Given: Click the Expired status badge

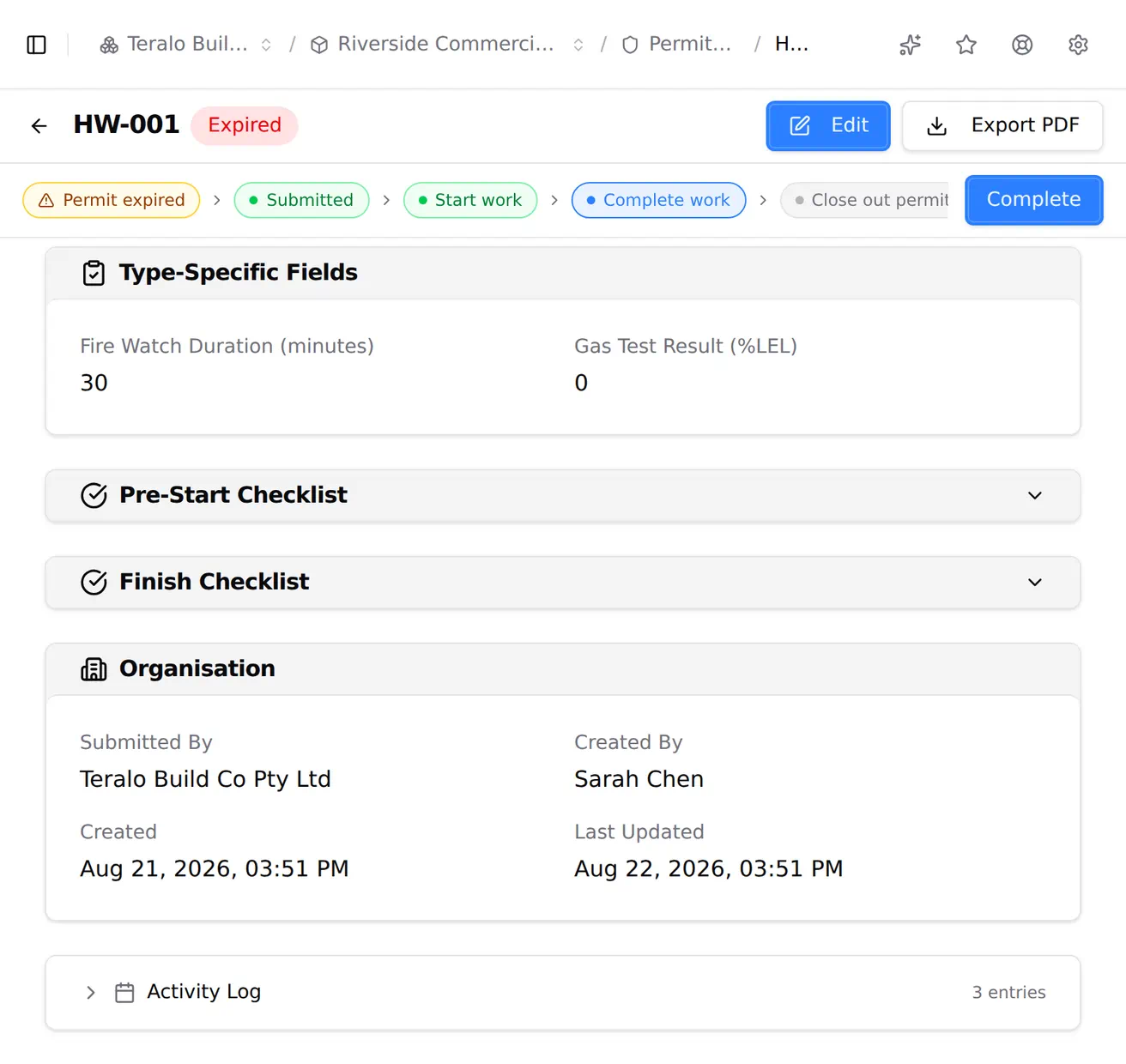Looking at the screenshot, I should click(x=245, y=125).
